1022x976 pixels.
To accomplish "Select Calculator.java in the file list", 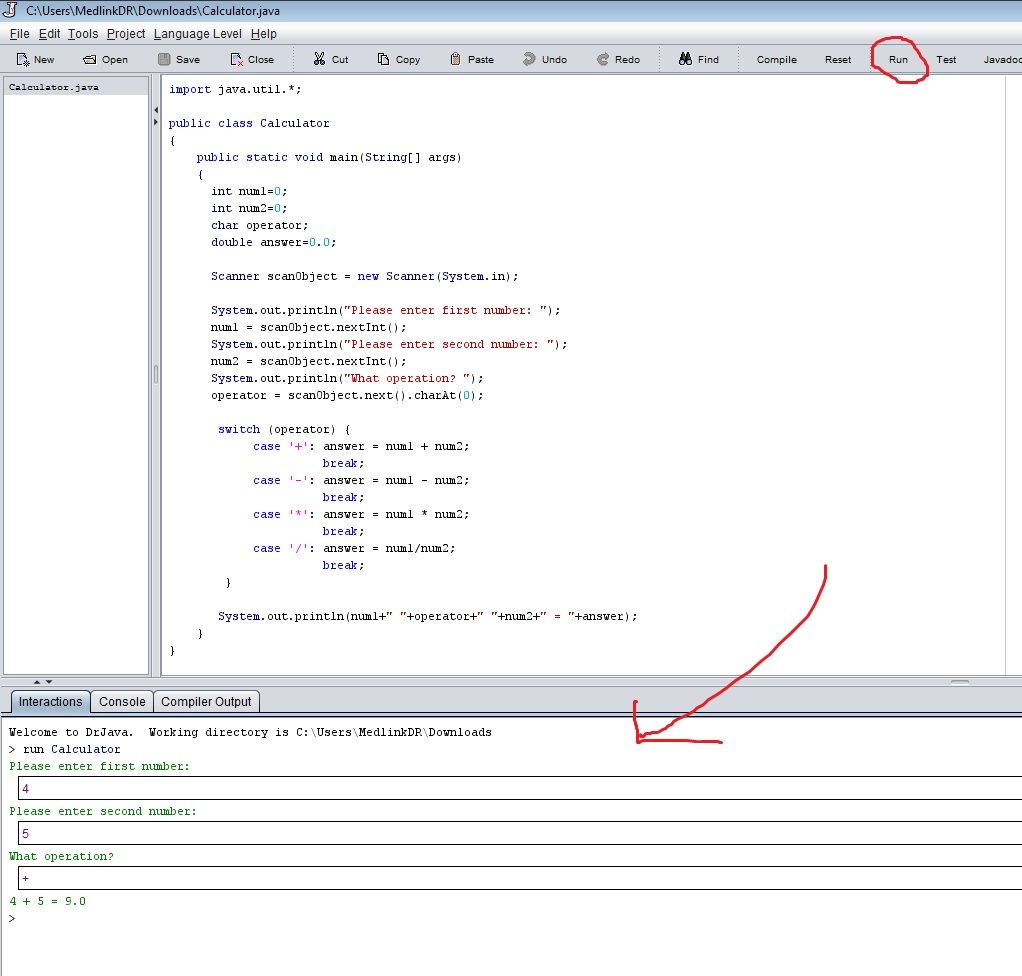I will tap(76, 87).
